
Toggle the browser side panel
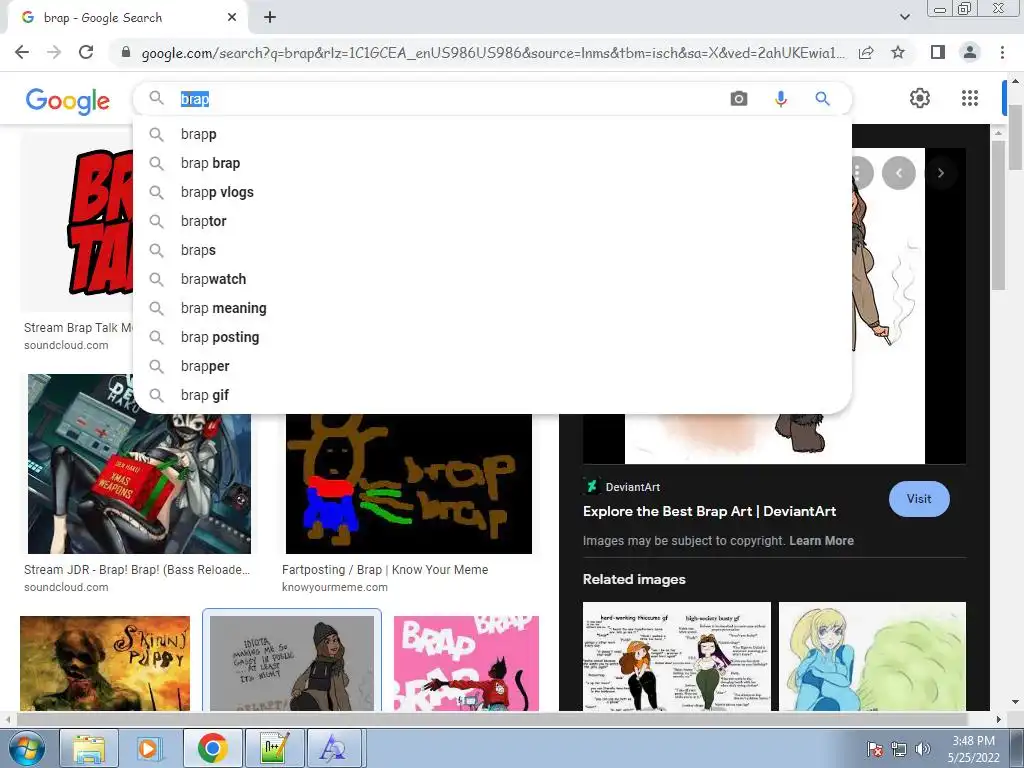pos(938,52)
